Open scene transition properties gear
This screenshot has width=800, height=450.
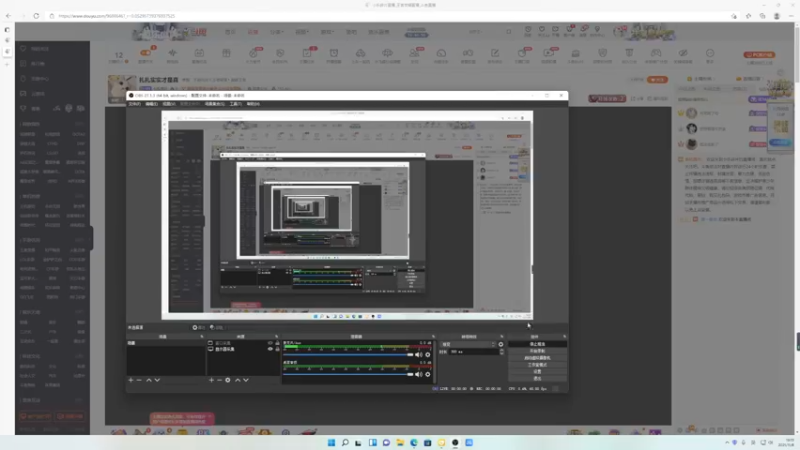tap(501, 344)
